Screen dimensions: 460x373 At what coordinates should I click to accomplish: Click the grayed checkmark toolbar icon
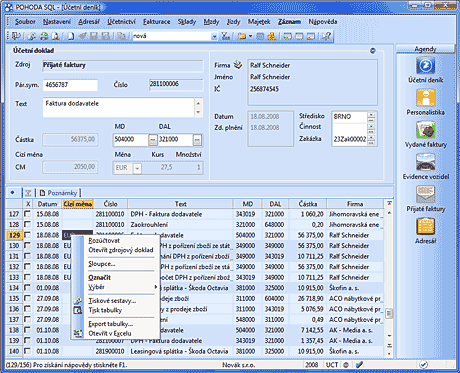pyautogui.click(x=82, y=36)
